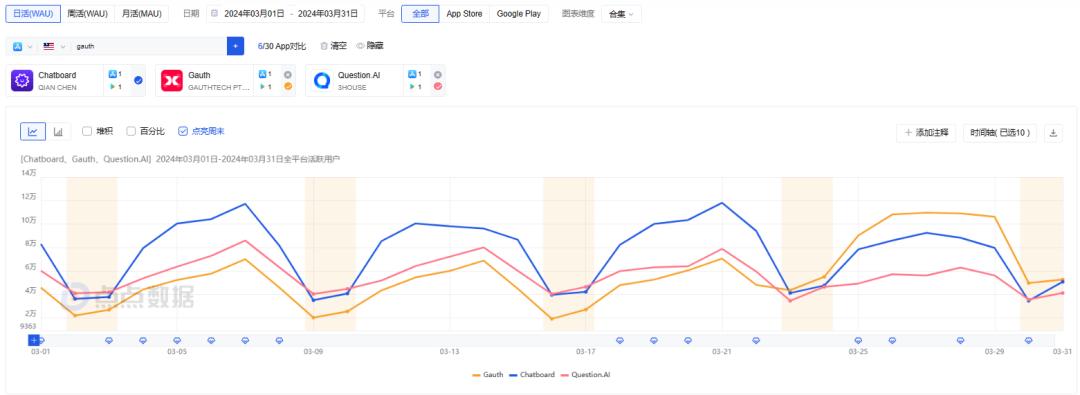This screenshot has height=395, width=1080.
Task: Click the 14万 y-axis label
Action: 28,173
